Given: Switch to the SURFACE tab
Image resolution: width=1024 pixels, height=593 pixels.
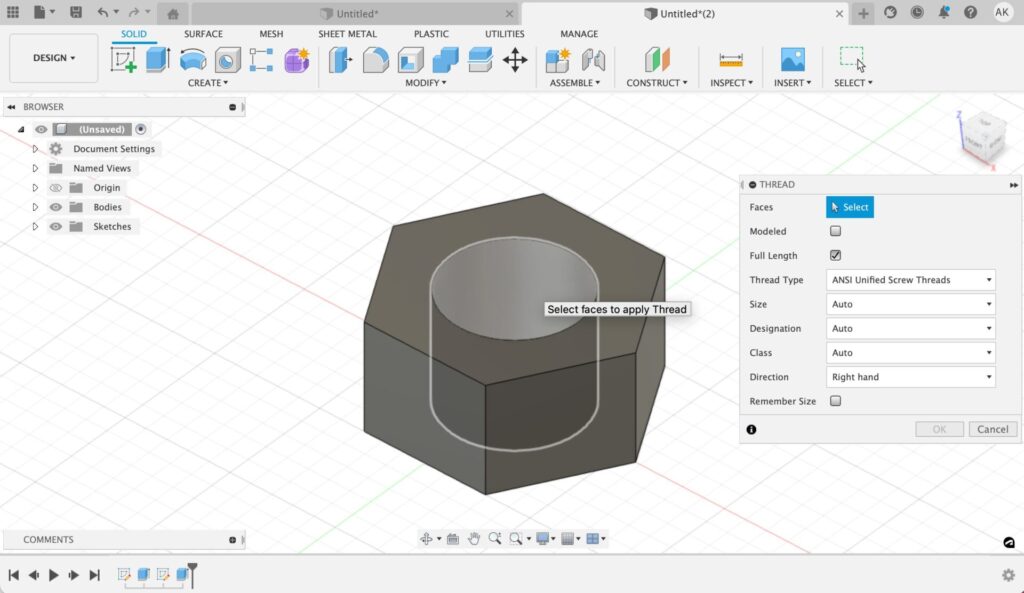Looking at the screenshot, I should (203, 34).
